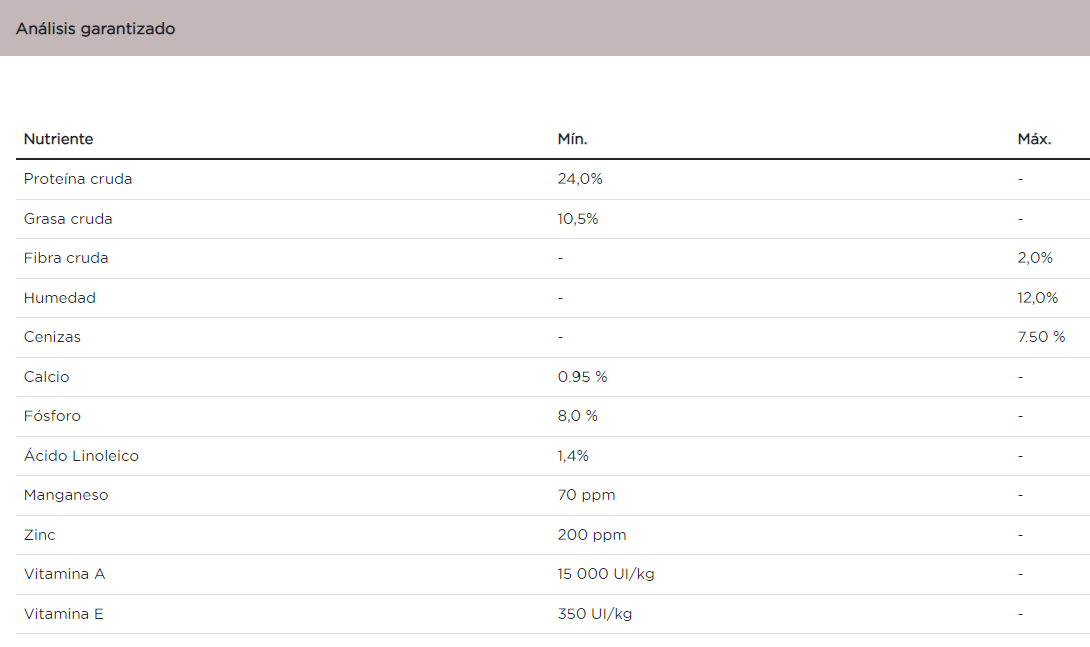1090x647 pixels.
Task: Click the 12,0% moisture maximum value
Action: coord(1037,298)
